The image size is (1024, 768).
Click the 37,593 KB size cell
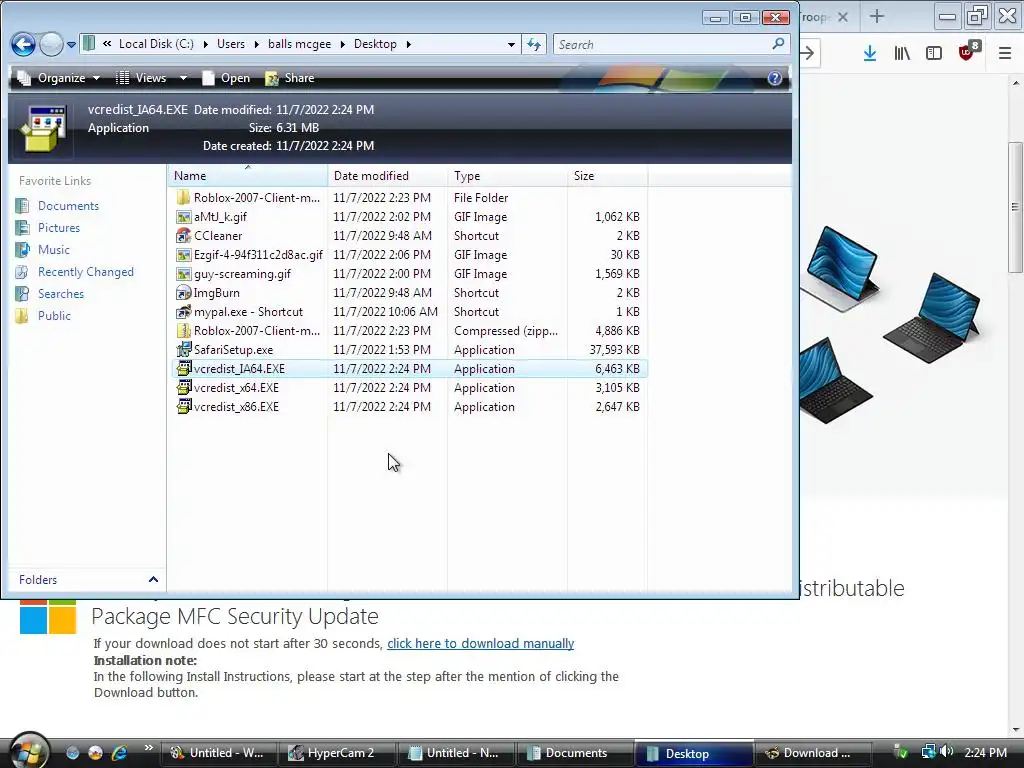click(614, 349)
